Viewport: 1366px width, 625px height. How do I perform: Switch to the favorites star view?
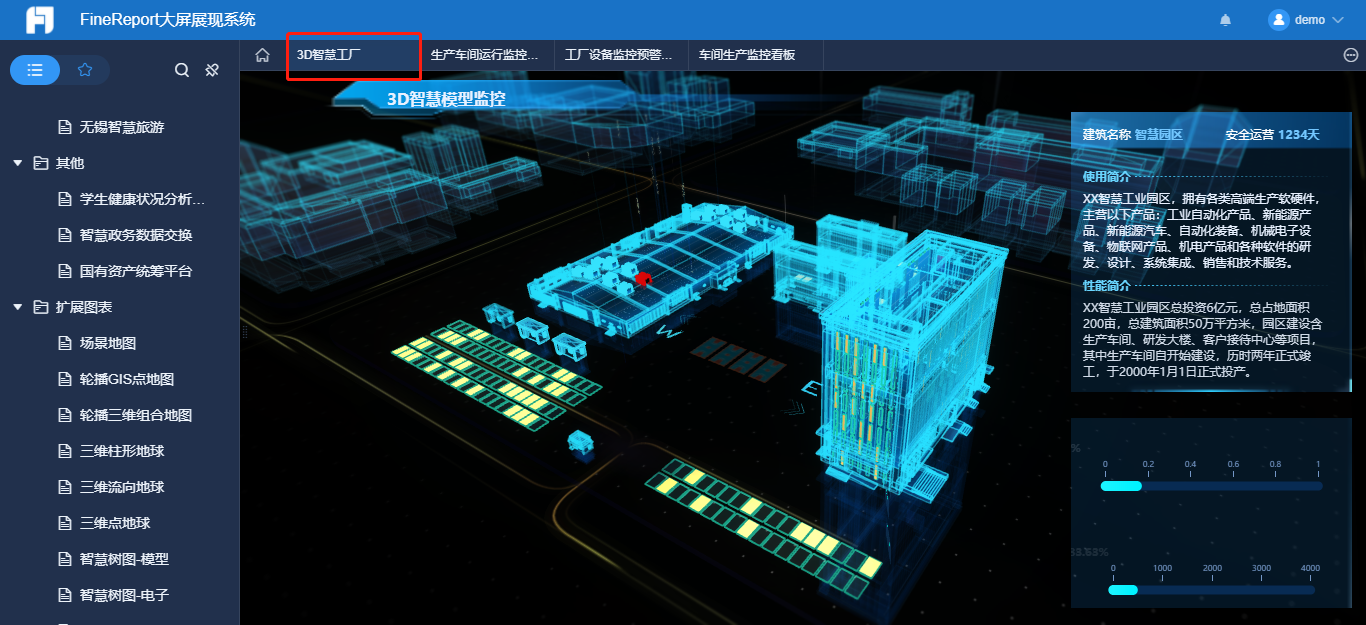click(85, 70)
